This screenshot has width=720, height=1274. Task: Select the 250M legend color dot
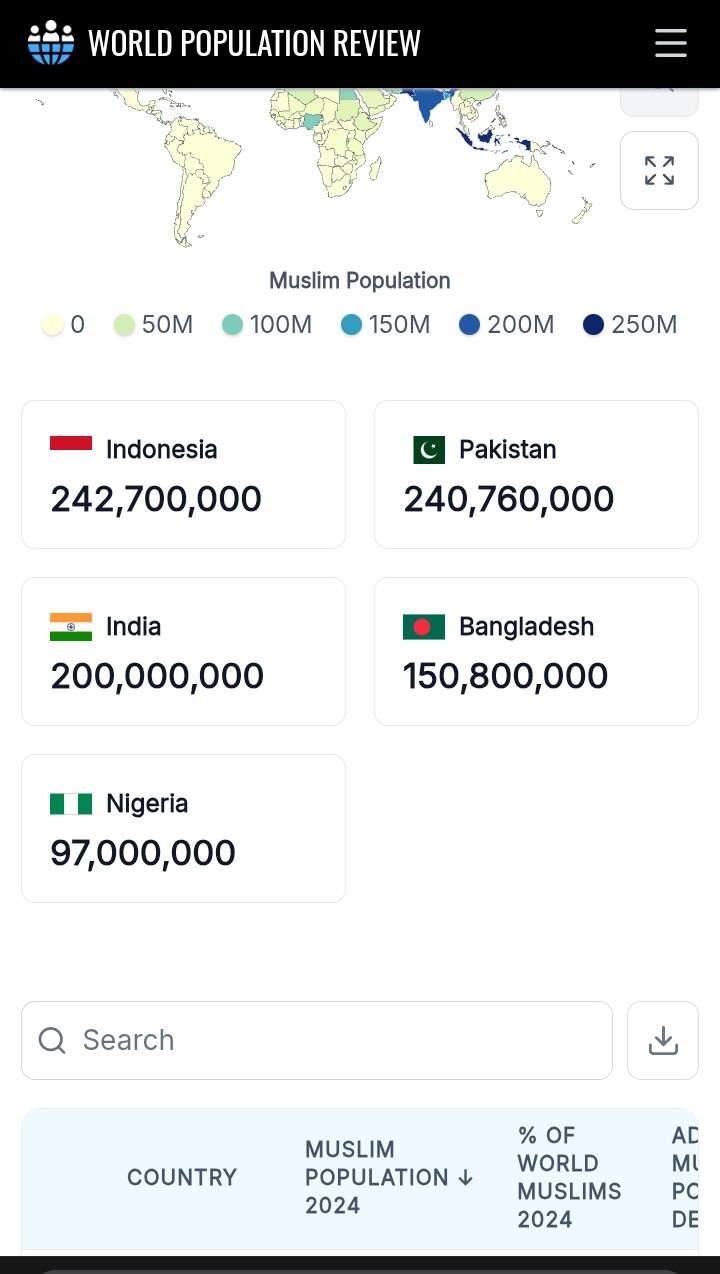point(594,325)
